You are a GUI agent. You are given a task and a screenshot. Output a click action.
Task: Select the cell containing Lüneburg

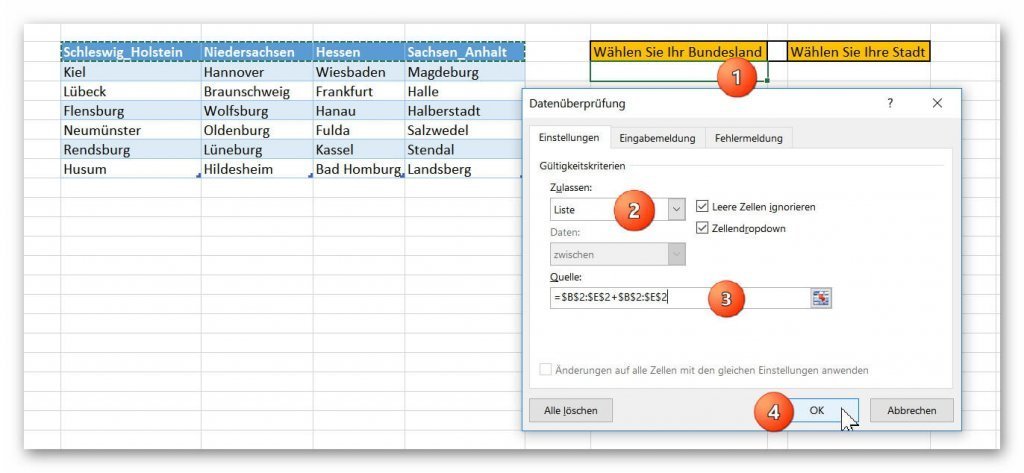point(257,150)
